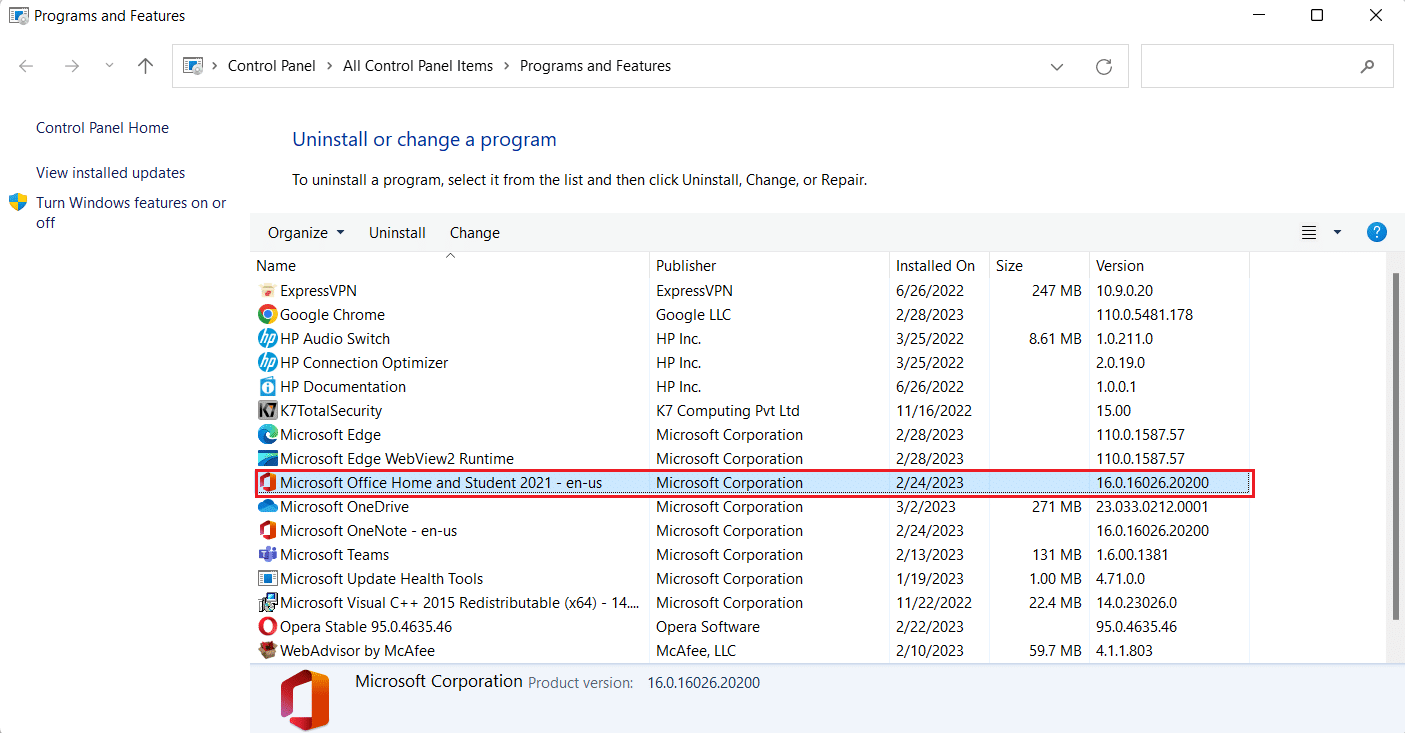The width and height of the screenshot is (1405, 733).
Task: Click the Edge WebView2 Runtime icon
Action: [x=267, y=459]
